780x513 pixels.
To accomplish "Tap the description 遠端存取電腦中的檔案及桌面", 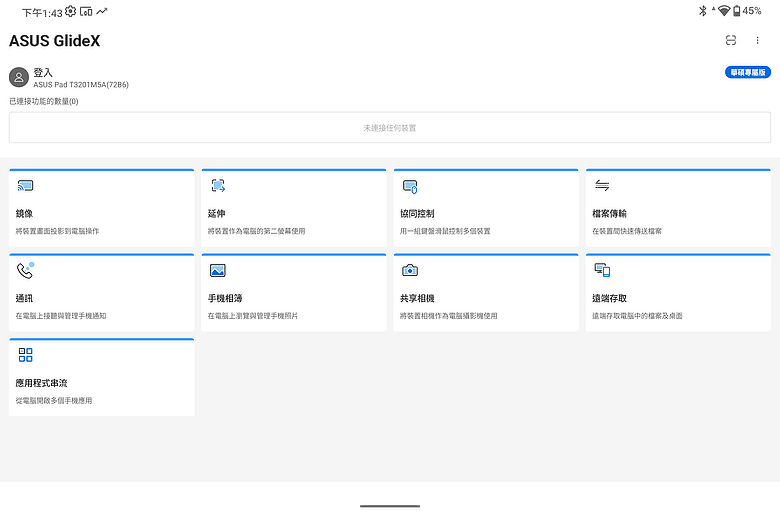I will click(x=637, y=315).
